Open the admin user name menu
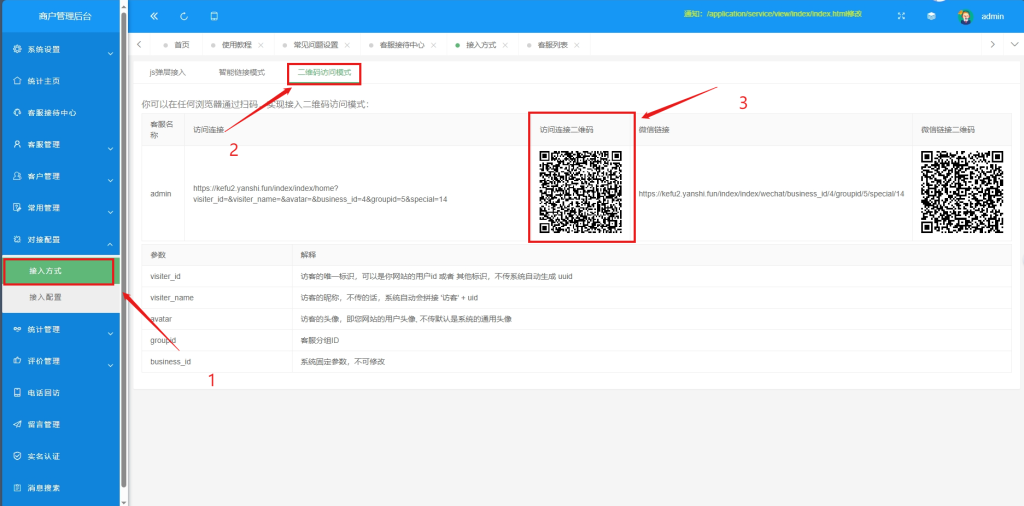The image size is (1024, 506). tap(993, 16)
